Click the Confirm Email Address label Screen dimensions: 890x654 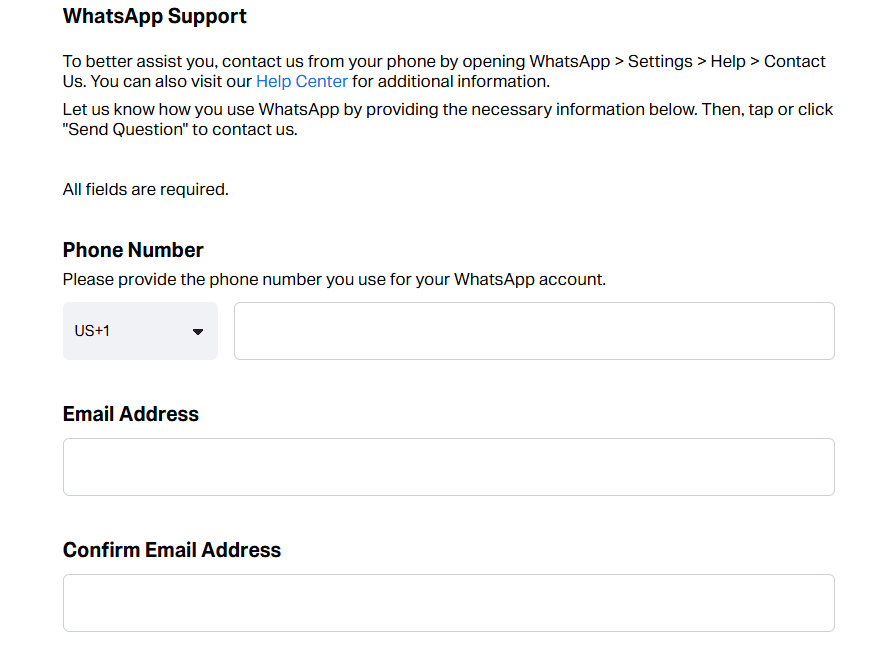click(x=171, y=550)
